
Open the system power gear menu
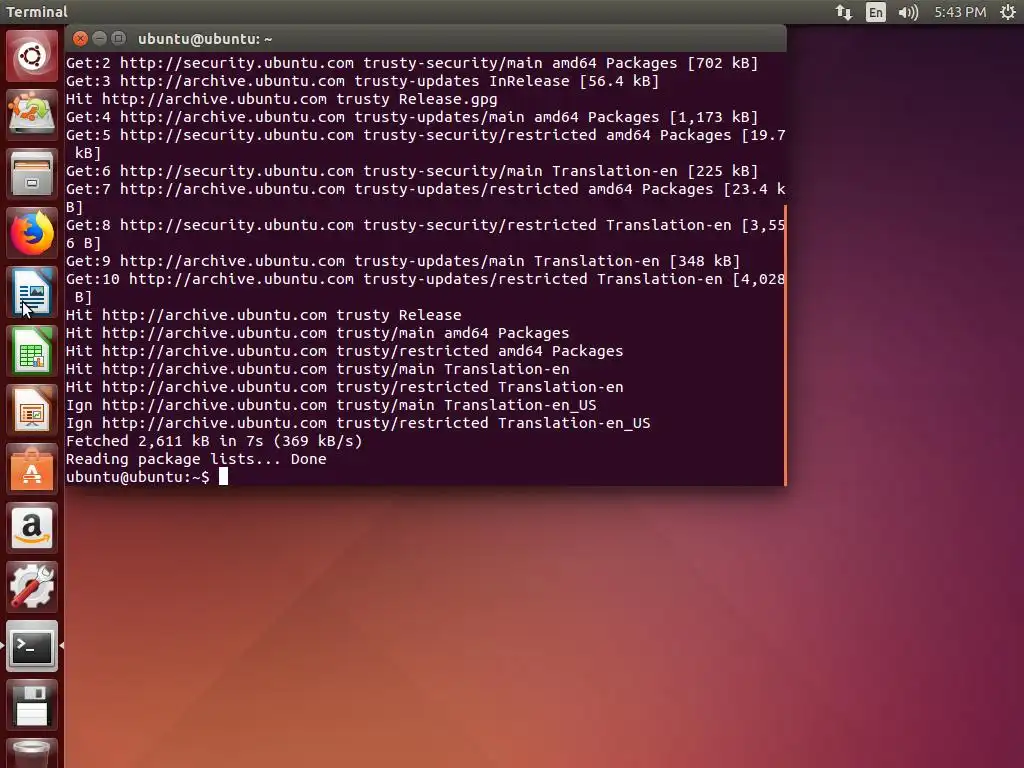(1008, 12)
